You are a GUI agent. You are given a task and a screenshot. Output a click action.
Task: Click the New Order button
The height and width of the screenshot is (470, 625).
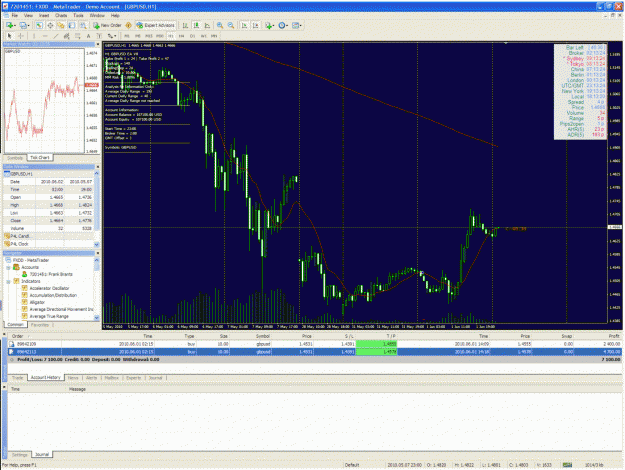pos(107,25)
